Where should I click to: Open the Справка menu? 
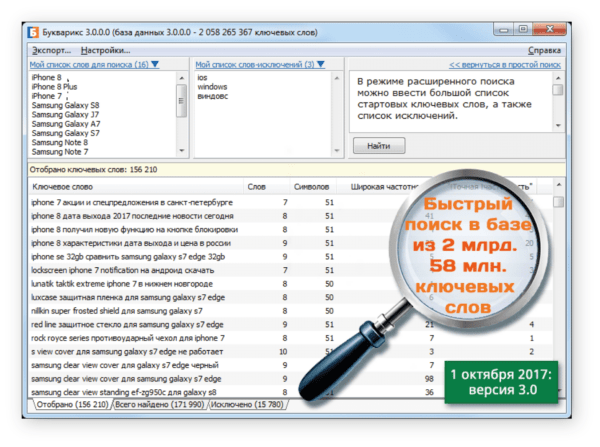coord(544,51)
